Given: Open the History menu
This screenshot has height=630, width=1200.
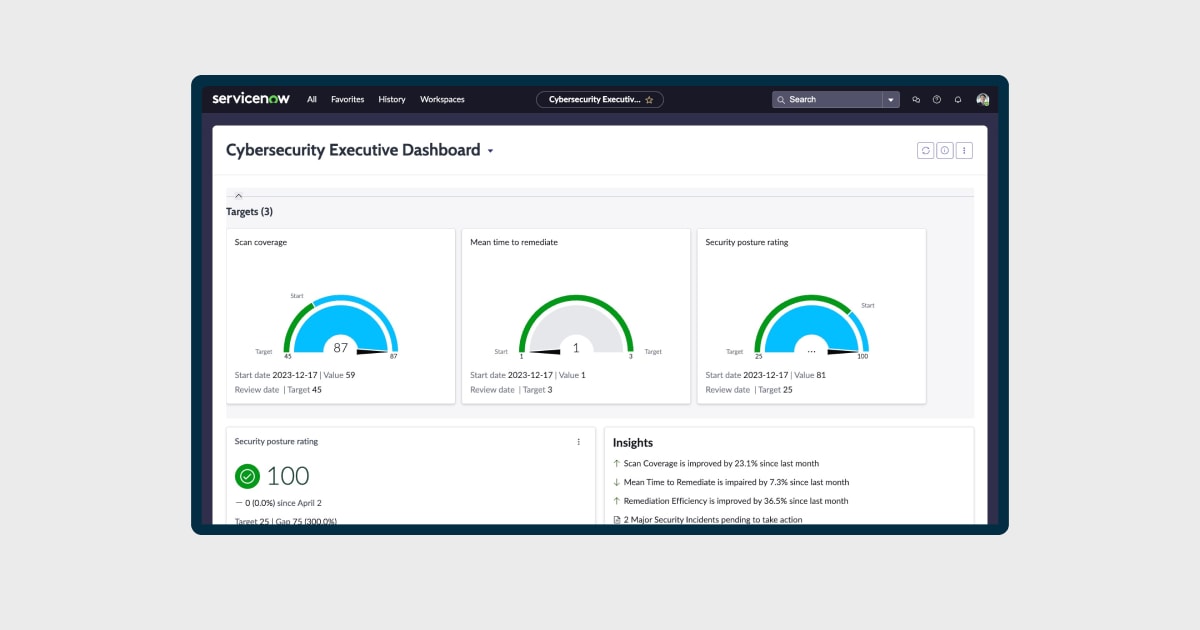Looking at the screenshot, I should point(392,100).
